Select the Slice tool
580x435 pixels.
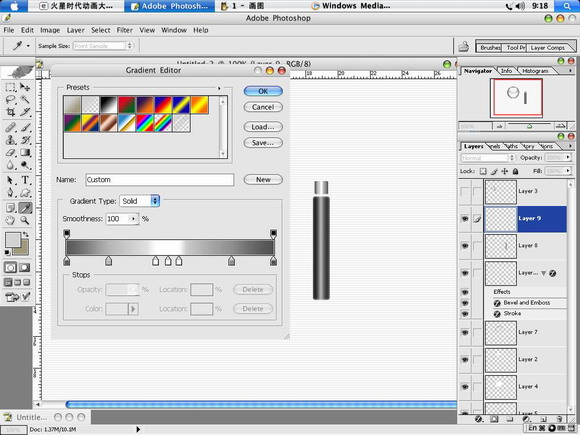click(x=25, y=112)
